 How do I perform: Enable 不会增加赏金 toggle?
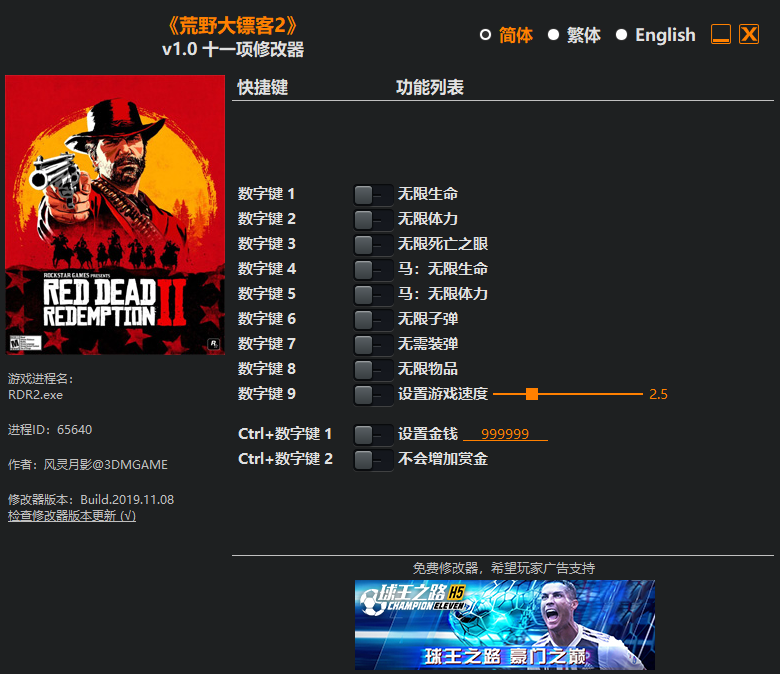(373, 460)
